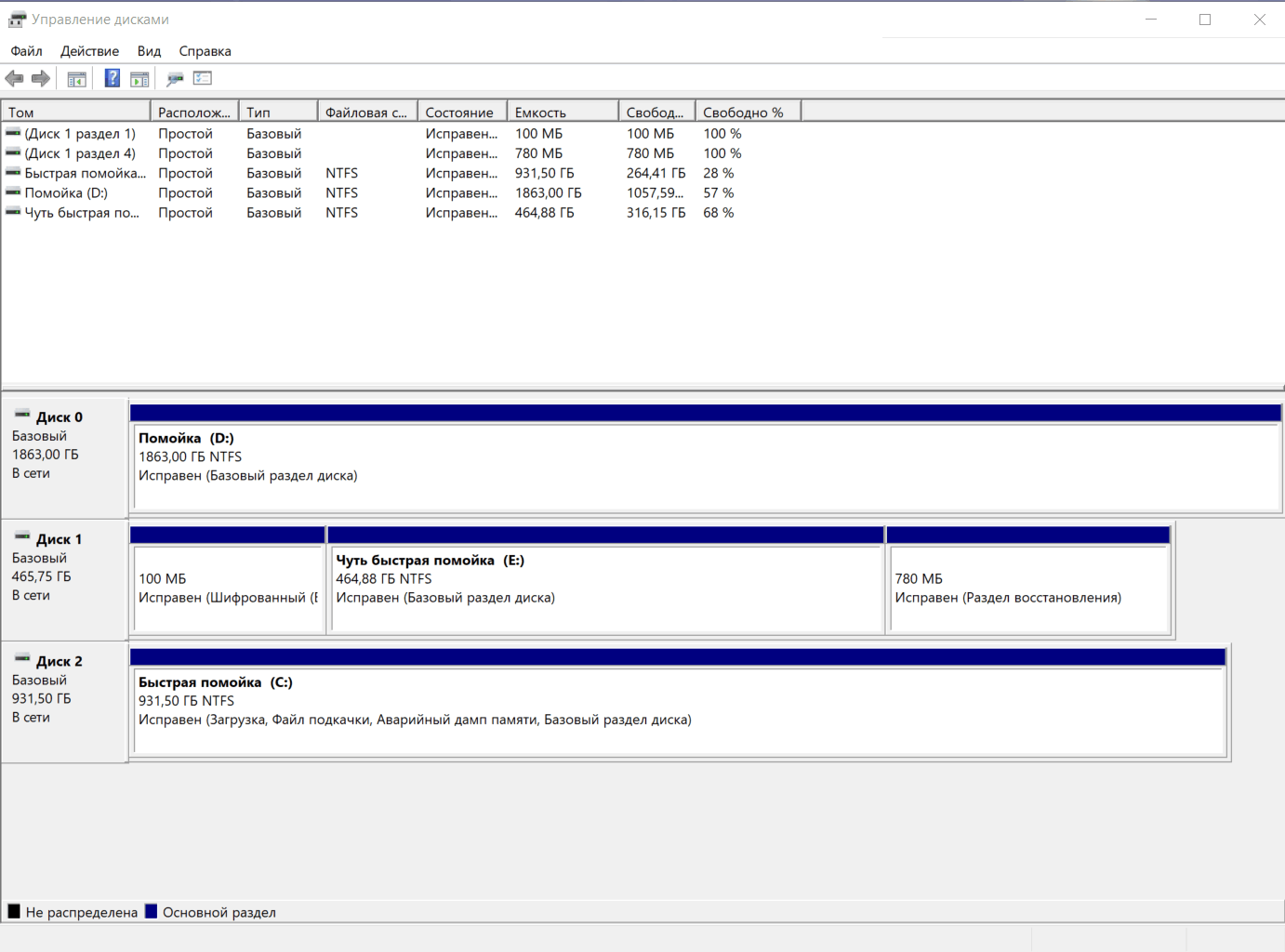Viewport: 1285px width, 952px height.
Task: Sort by the Файловая с... column header
Action: (x=367, y=112)
